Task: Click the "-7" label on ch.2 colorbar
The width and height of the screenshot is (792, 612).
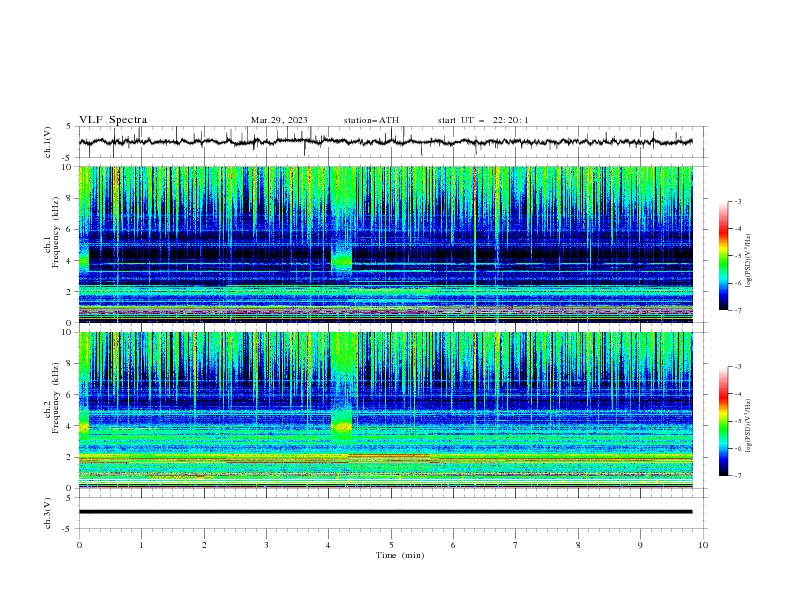Action: pyautogui.click(x=737, y=476)
